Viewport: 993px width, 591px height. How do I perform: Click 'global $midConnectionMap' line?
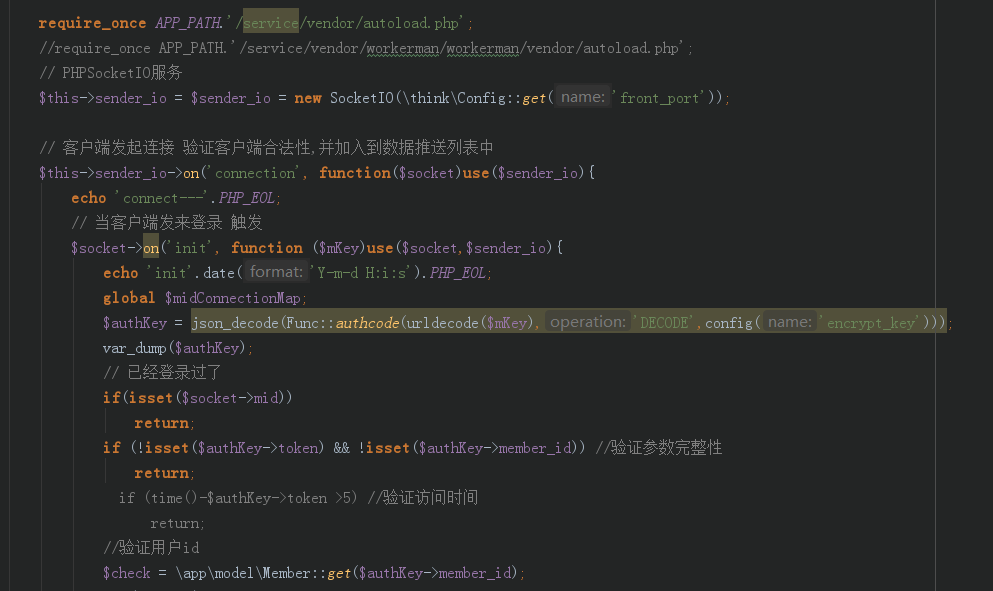click(x=205, y=298)
